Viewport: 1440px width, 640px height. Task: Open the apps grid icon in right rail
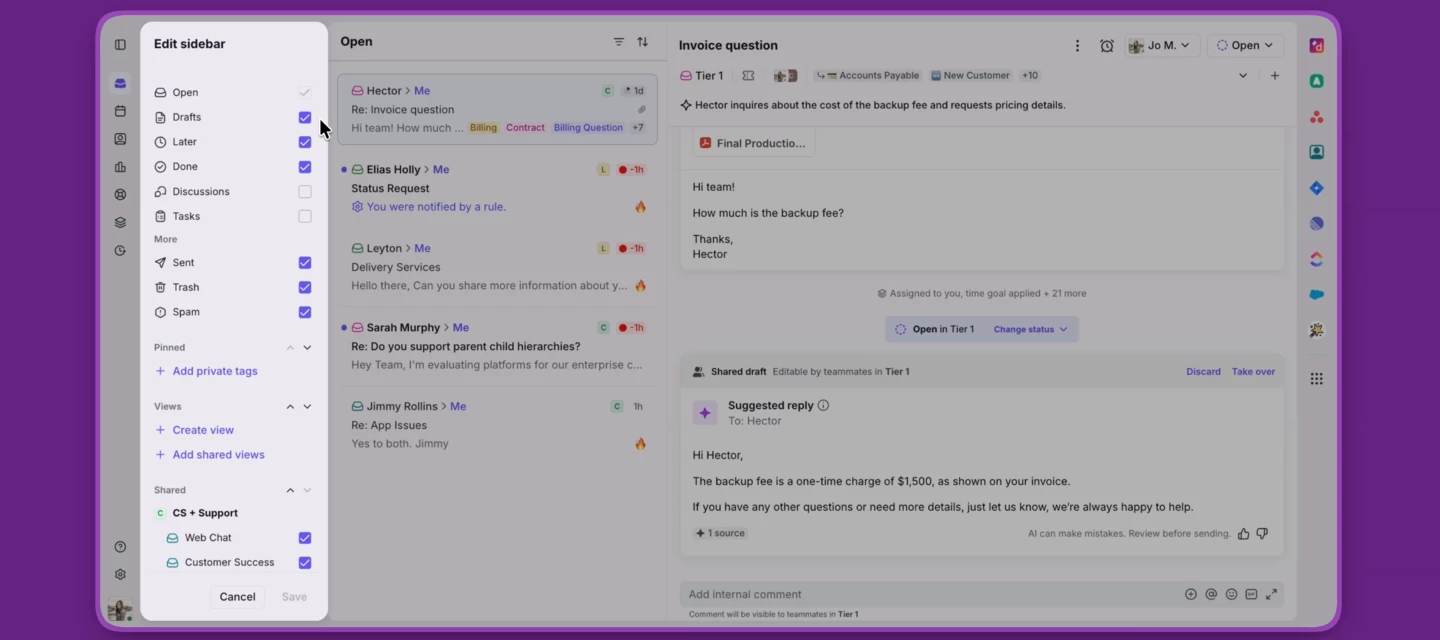pos(1317,379)
